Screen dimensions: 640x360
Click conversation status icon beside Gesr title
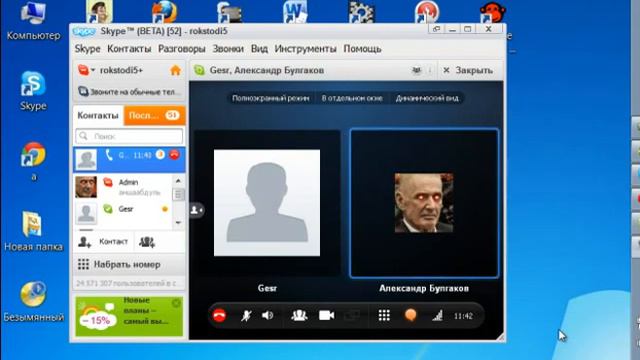pyautogui.click(x=199, y=70)
